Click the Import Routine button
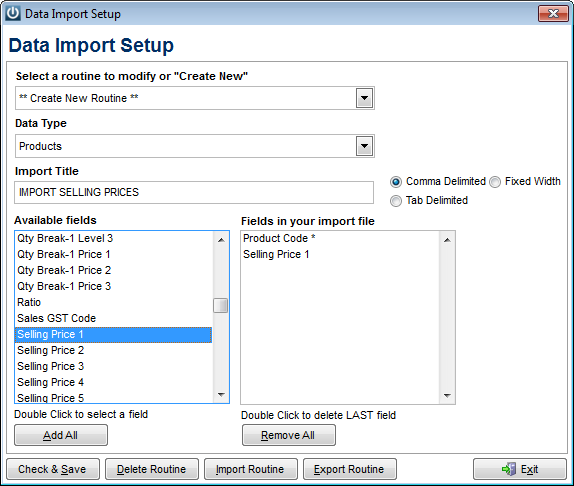 pos(251,469)
